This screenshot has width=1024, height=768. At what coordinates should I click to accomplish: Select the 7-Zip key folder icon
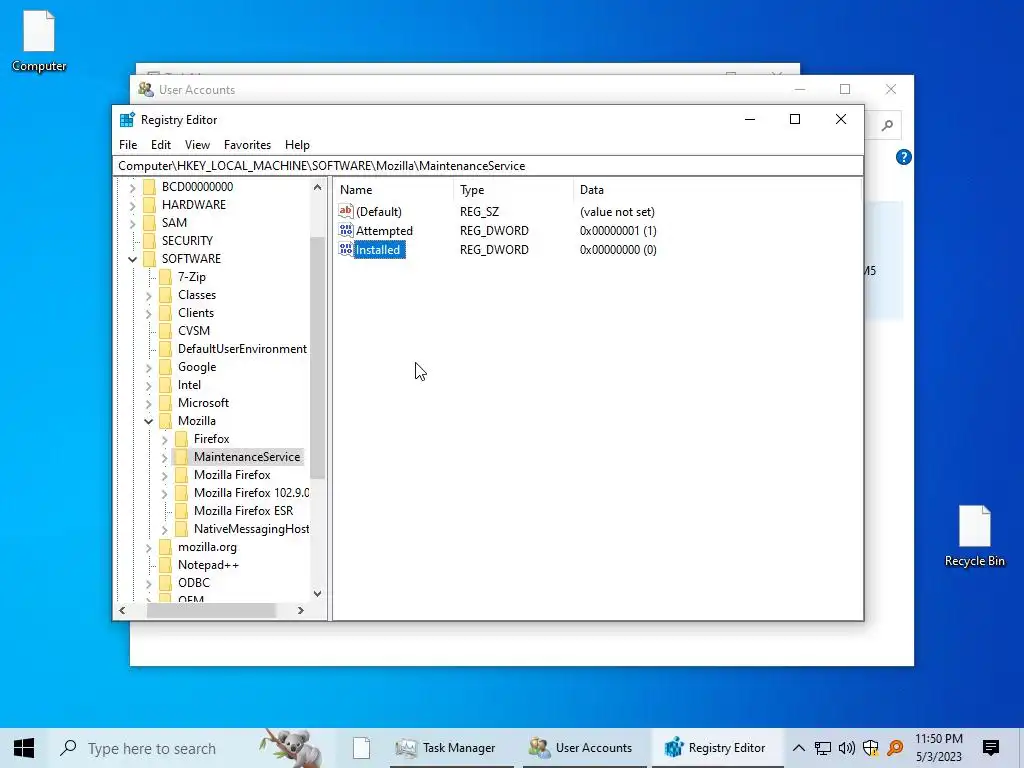point(165,277)
